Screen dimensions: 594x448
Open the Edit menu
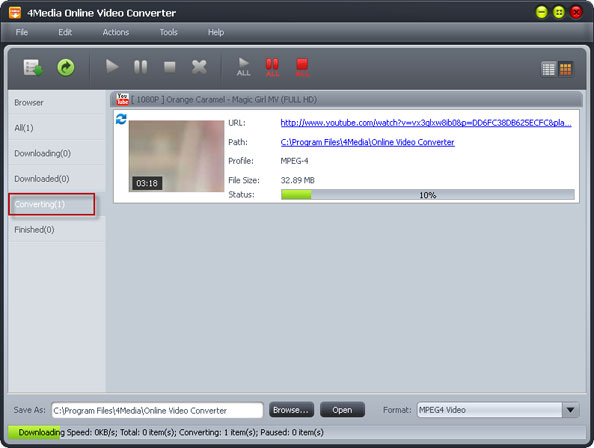tap(65, 32)
